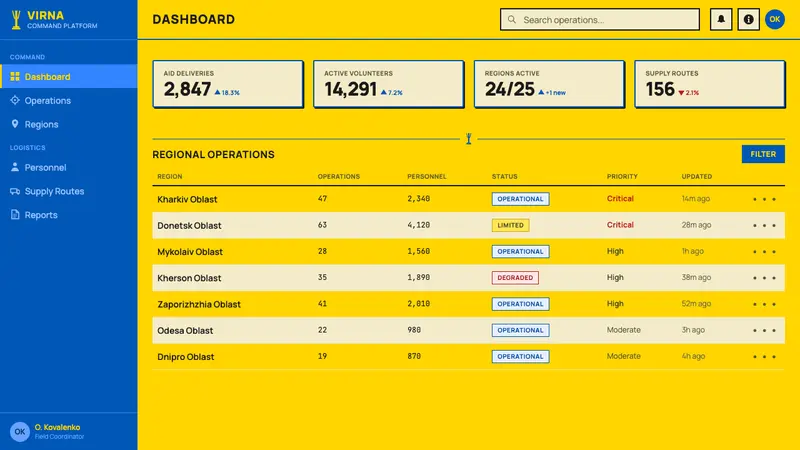Screen dimensions: 800x450
Task: Select Mykolaiv Oblast region name
Action: point(190,252)
